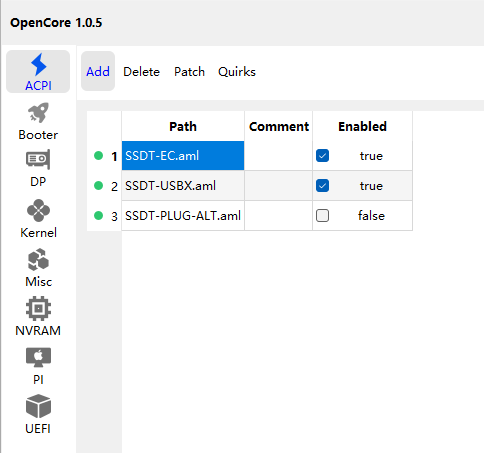Open the Misc section

38,268
